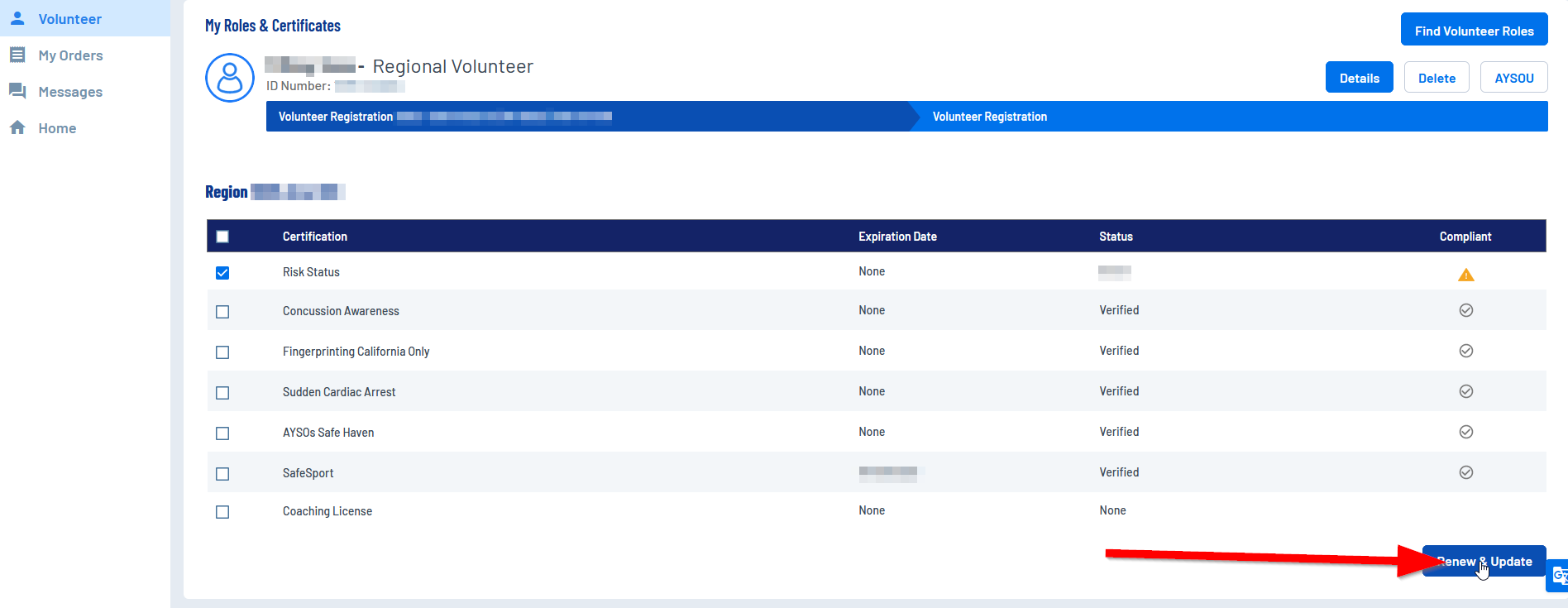Uncheck the Risk Status checkbox
This screenshot has height=608, width=1568.
222,273
